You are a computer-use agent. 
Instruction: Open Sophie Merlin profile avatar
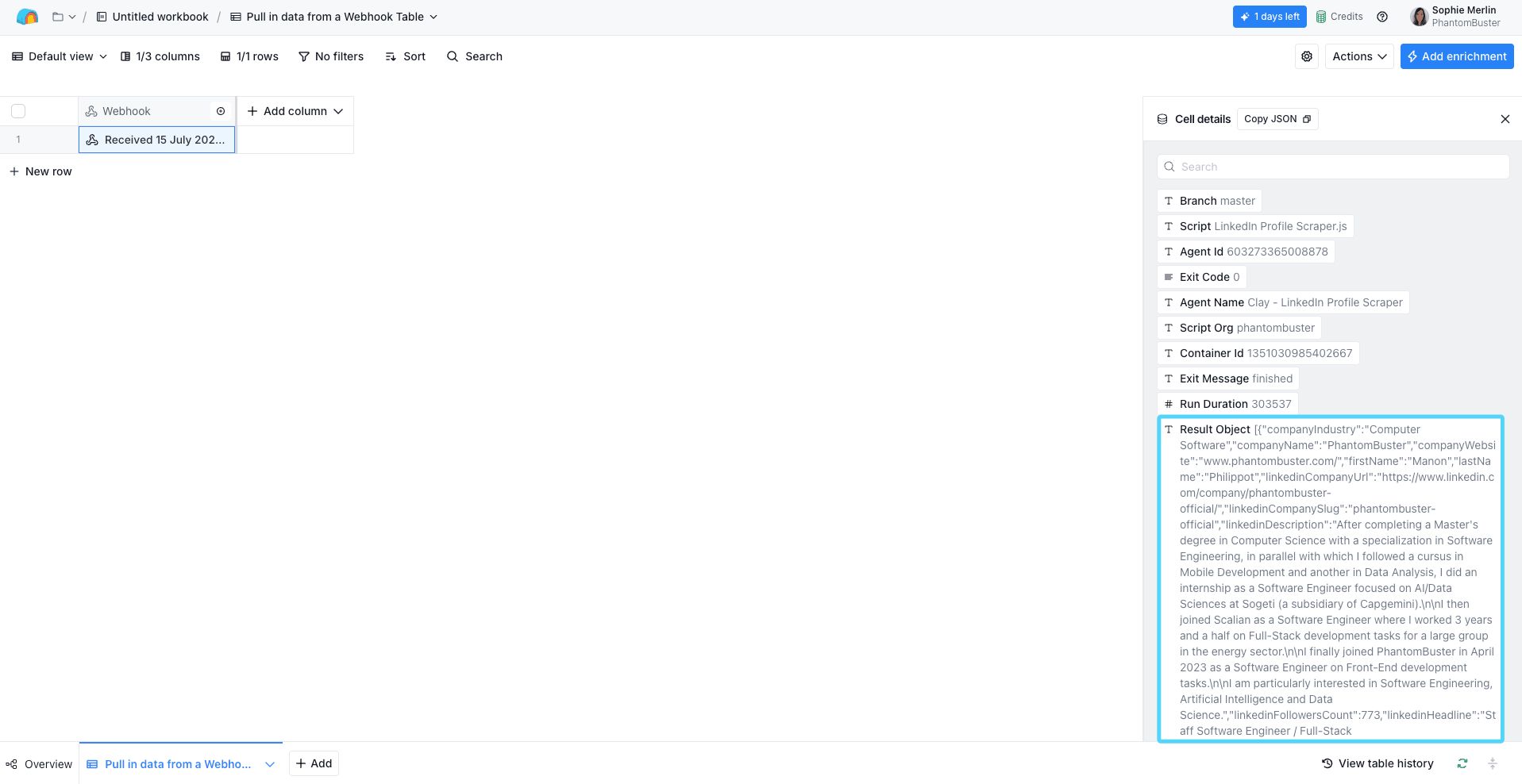point(1419,17)
